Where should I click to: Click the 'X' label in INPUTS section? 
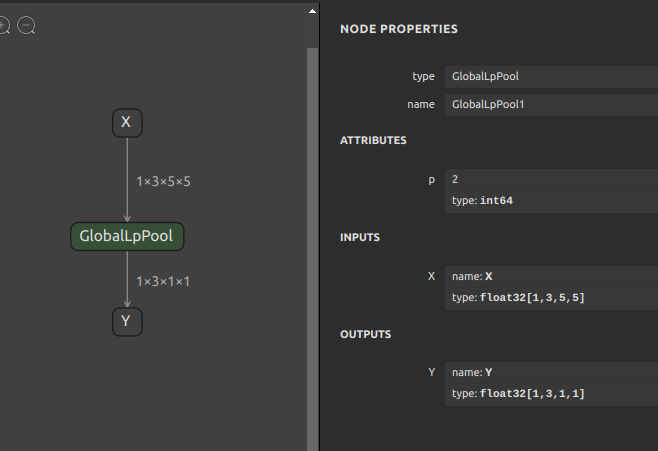431,276
